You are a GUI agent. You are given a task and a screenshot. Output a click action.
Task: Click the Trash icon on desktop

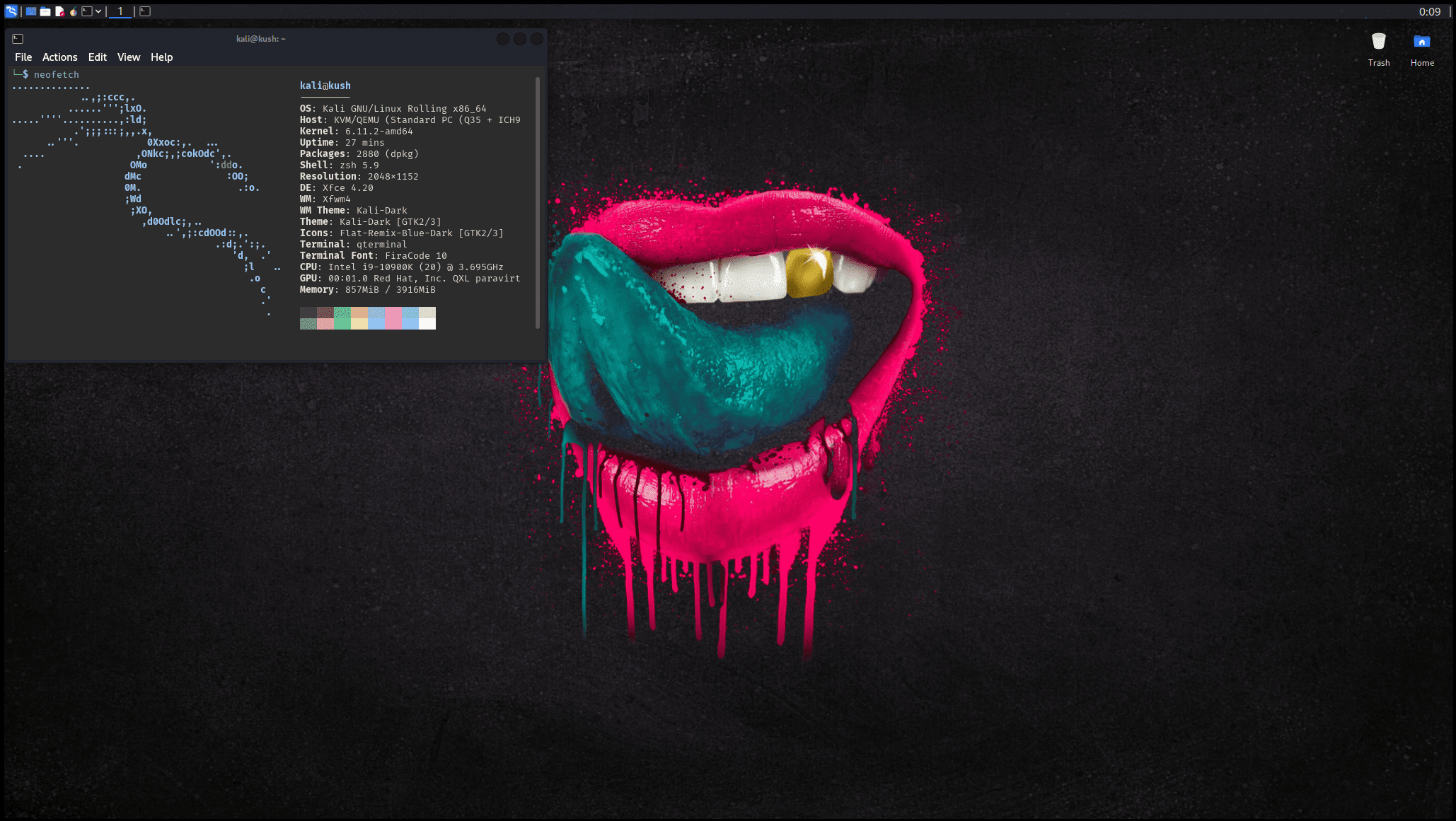click(1378, 41)
